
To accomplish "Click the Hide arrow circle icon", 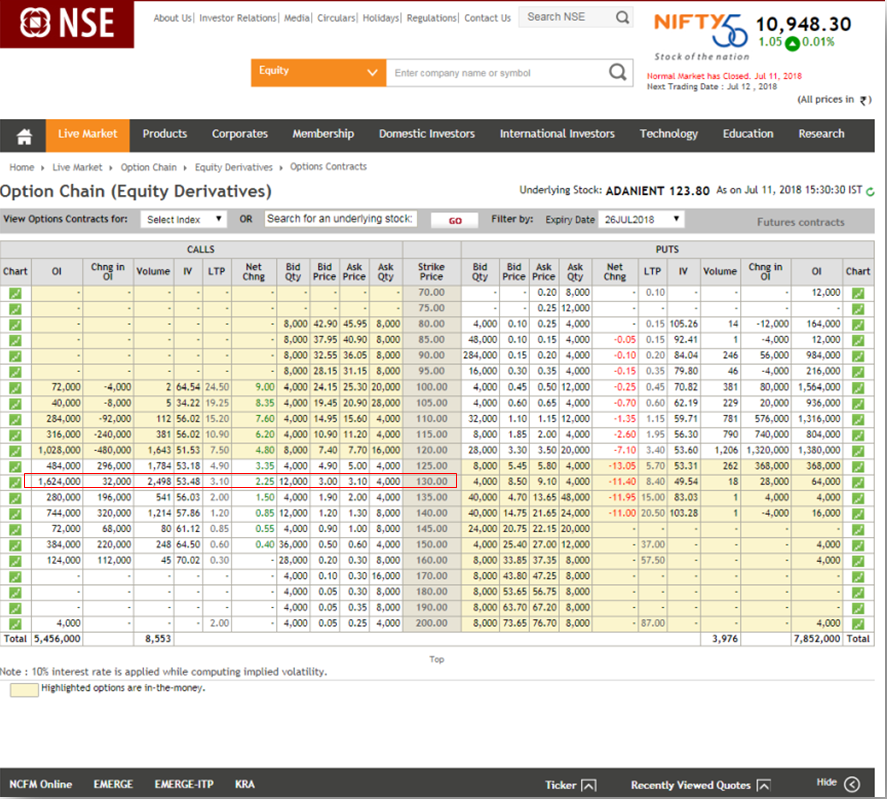I will point(852,784).
